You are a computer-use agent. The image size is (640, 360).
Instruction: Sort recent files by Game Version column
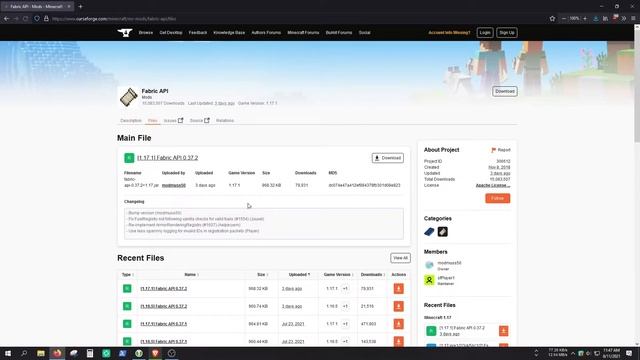point(339,275)
